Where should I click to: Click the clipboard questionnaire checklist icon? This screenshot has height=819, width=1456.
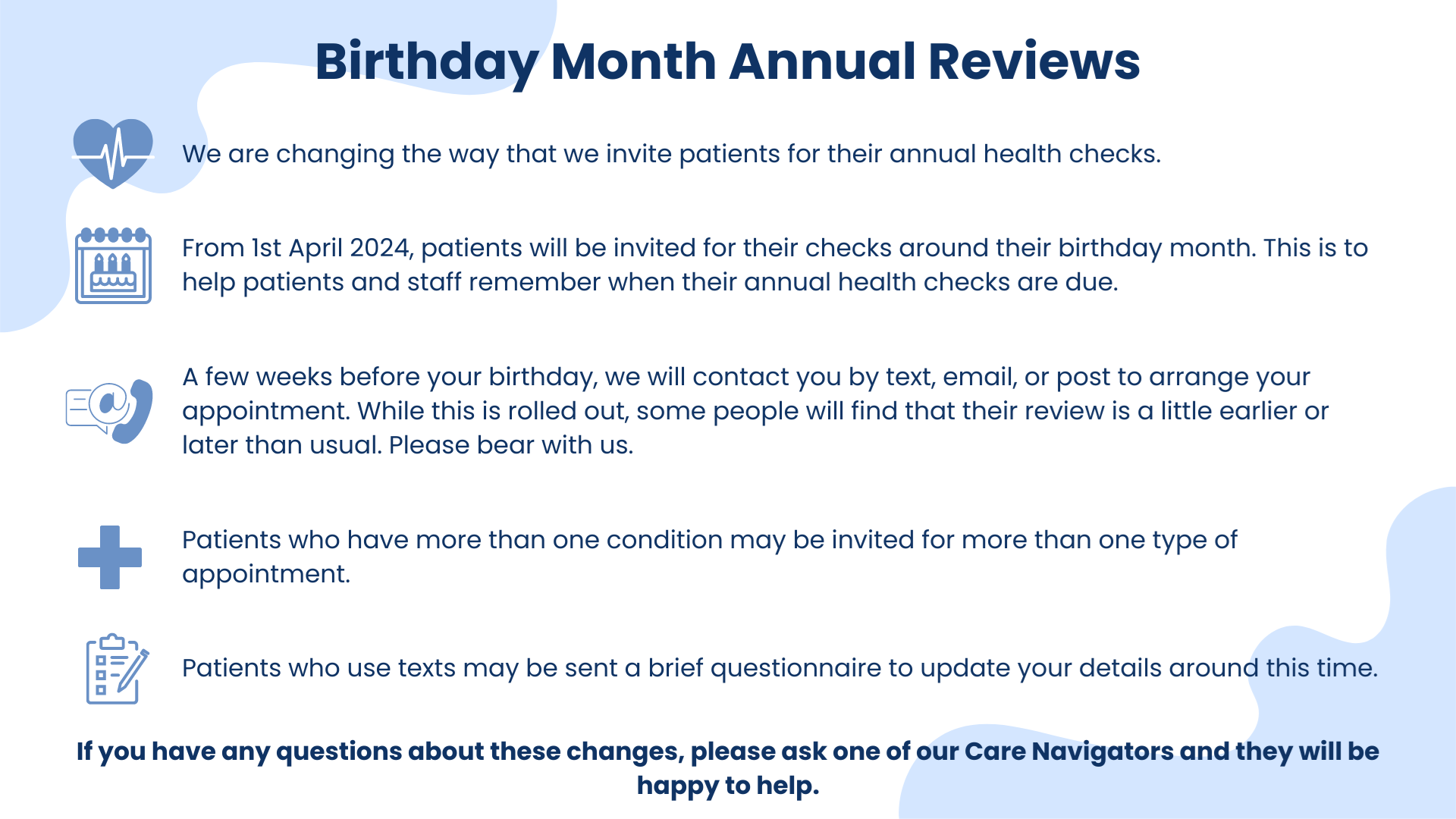(x=115, y=669)
